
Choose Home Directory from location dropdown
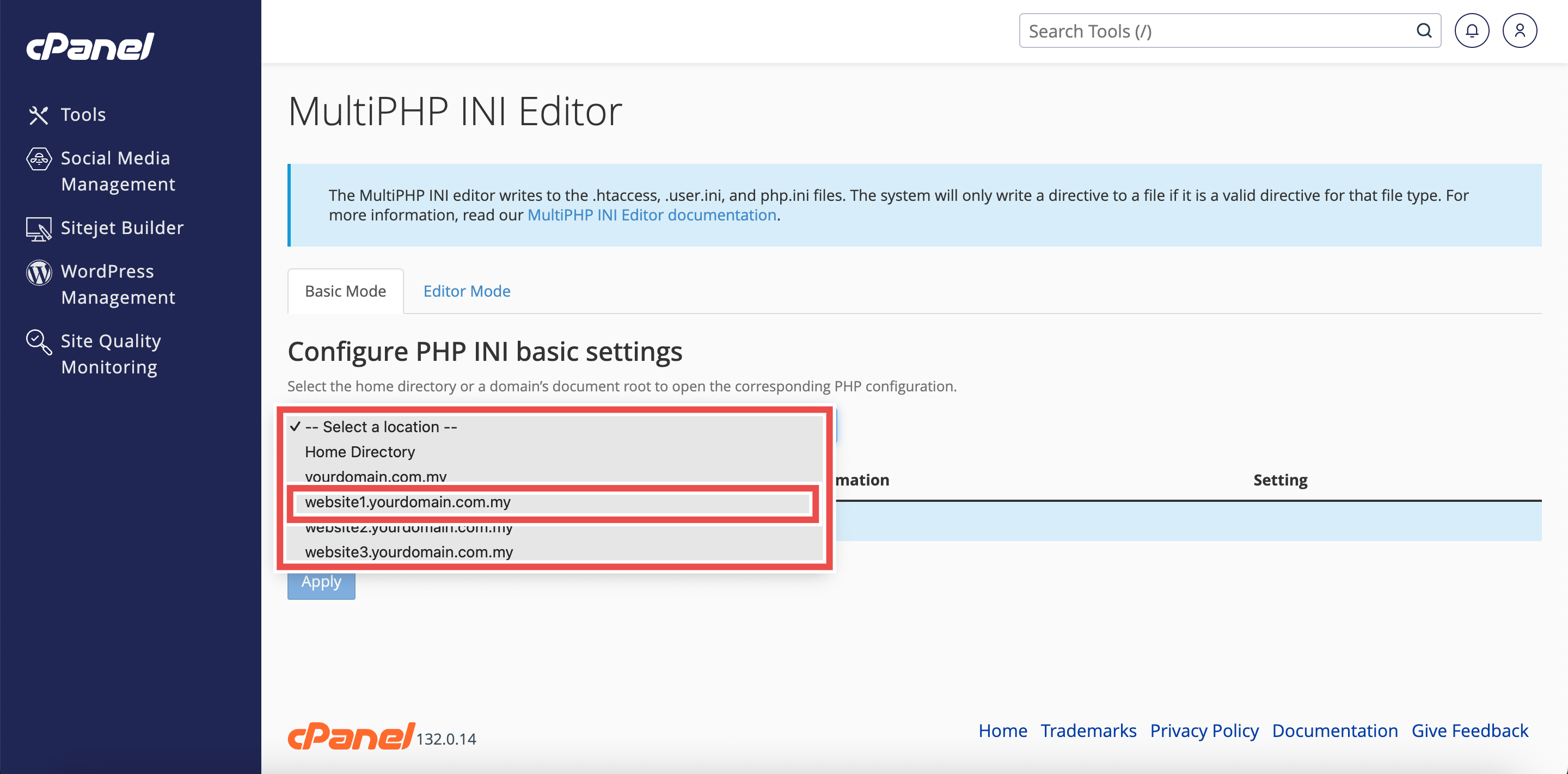click(x=359, y=452)
